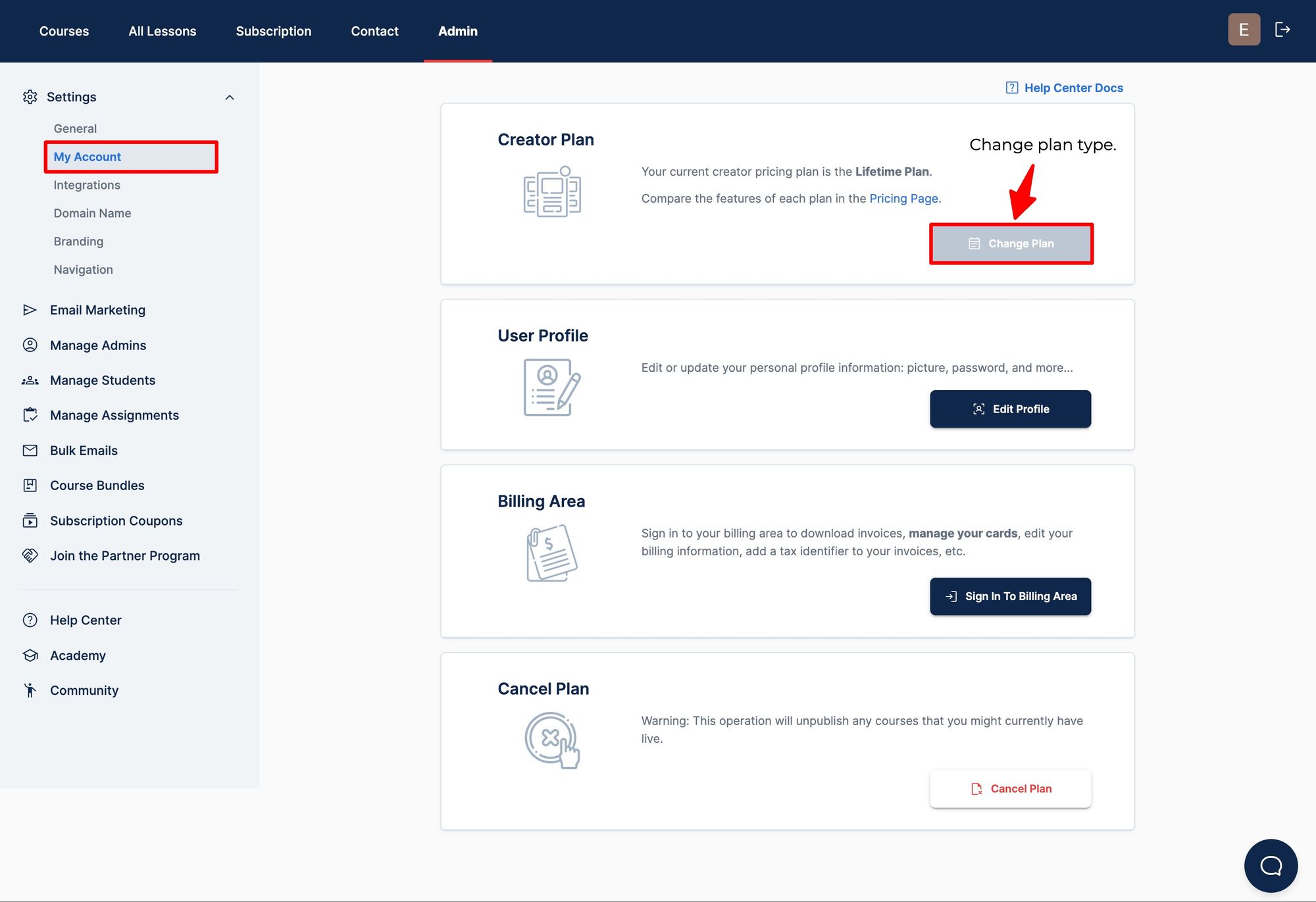Image resolution: width=1316 pixels, height=902 pixels.
Task: Select the Courses tab in navigation
Action: (64, 30)
